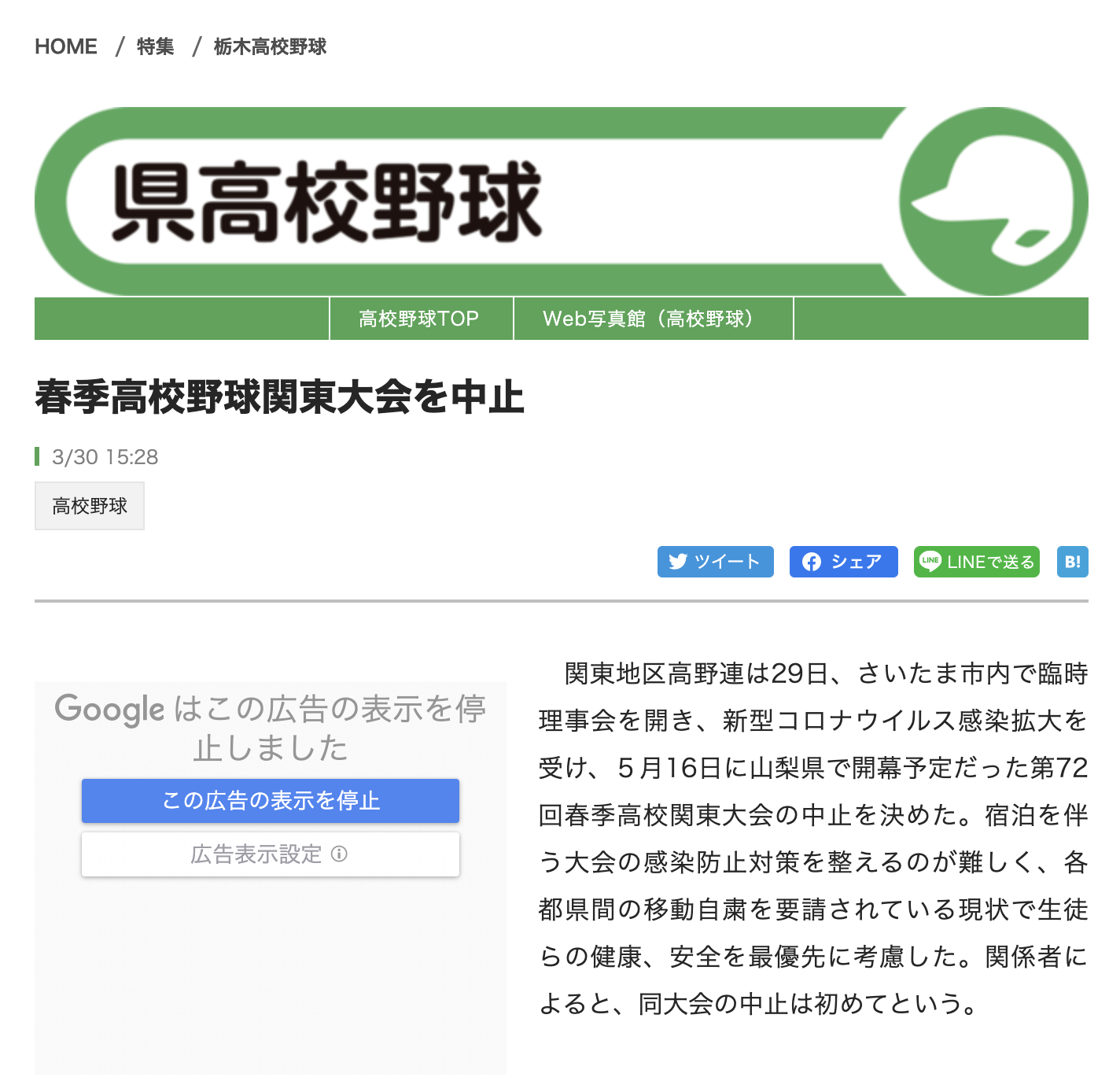Viewport: 1120px width, 1092px height.
Task: Click the Facebook logo icon
Action: click(812, 562)
